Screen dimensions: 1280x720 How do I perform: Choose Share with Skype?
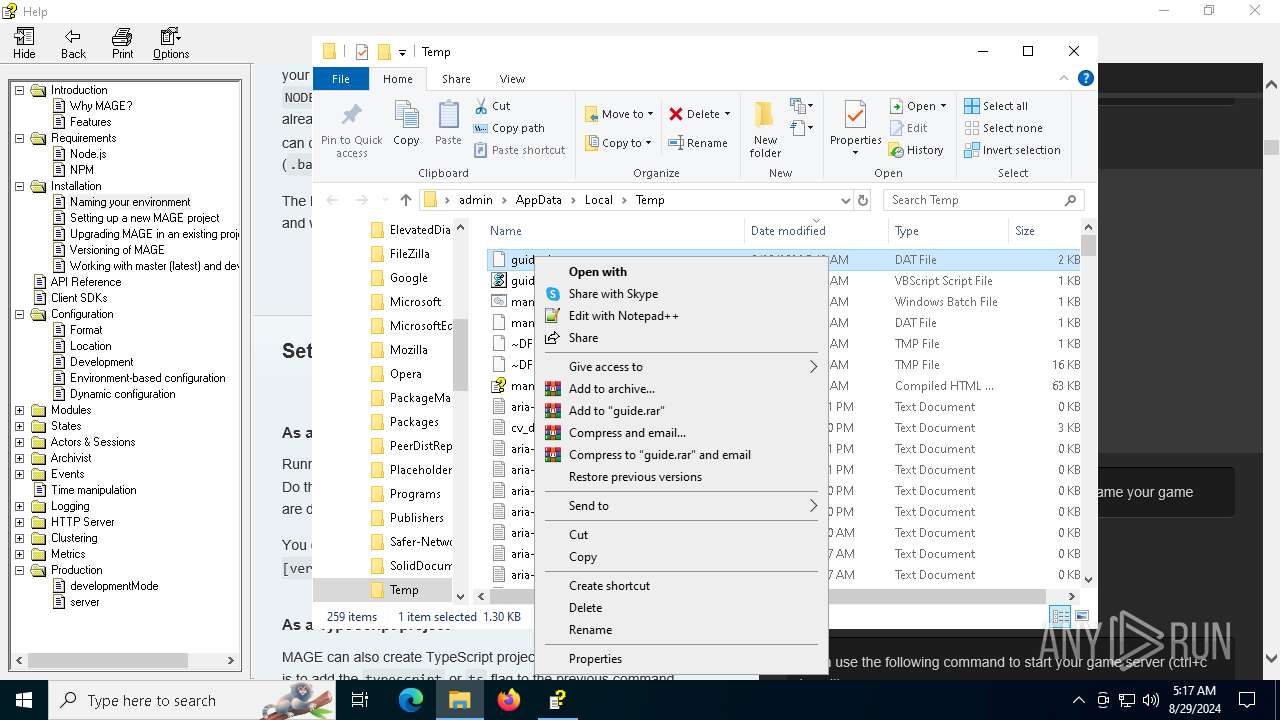click(682, 294)
